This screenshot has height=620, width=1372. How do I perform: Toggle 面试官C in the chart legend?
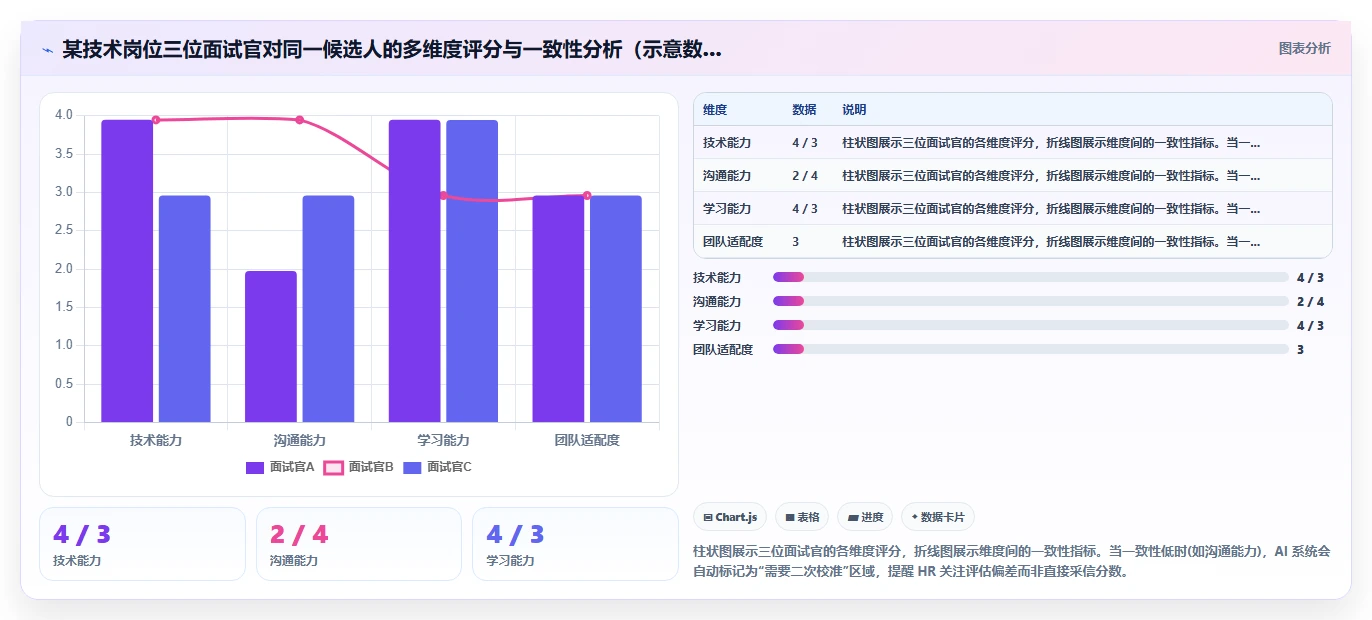coord(437,467)
